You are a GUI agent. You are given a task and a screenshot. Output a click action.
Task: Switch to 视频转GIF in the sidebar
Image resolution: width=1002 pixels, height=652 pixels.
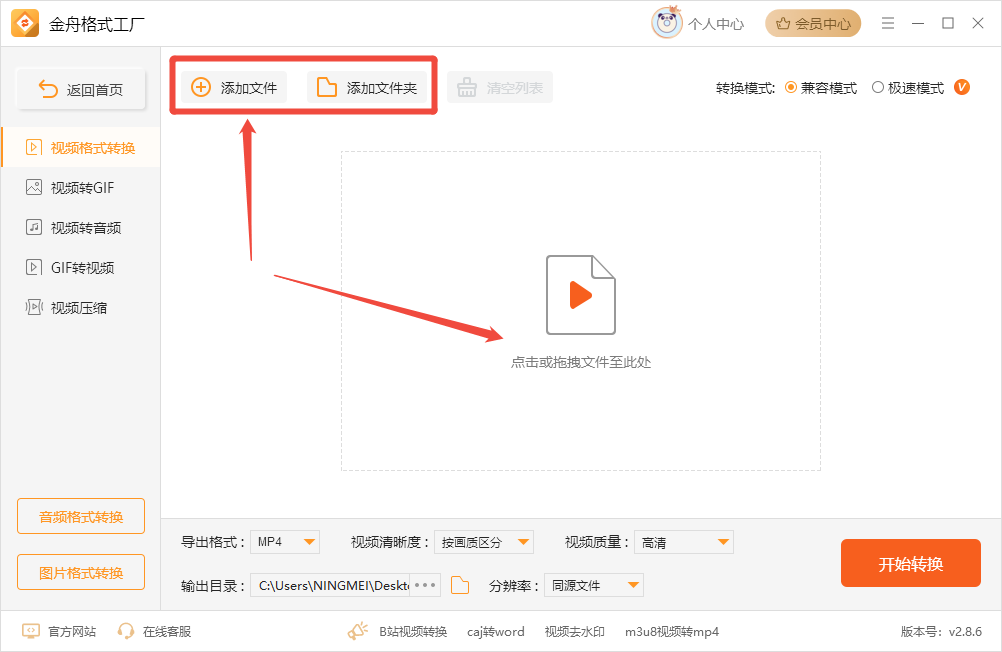81,187
